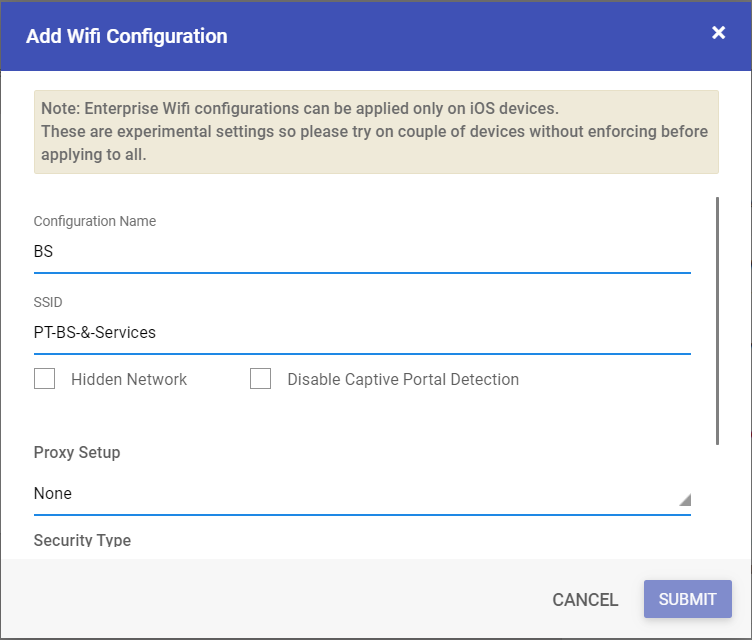Close the Add Wifi Configuration dialog
752x640 pixels.
718,33
